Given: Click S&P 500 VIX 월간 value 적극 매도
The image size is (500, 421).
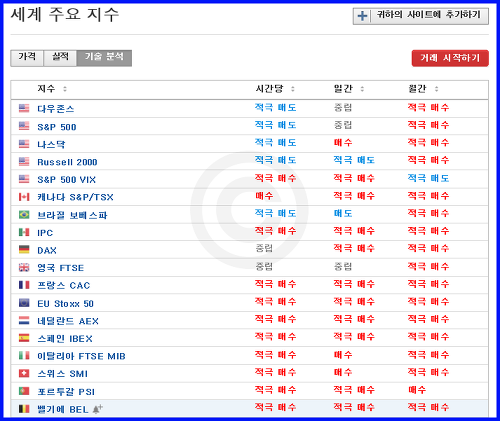Looking at the screenshot, I should (428, 178).
